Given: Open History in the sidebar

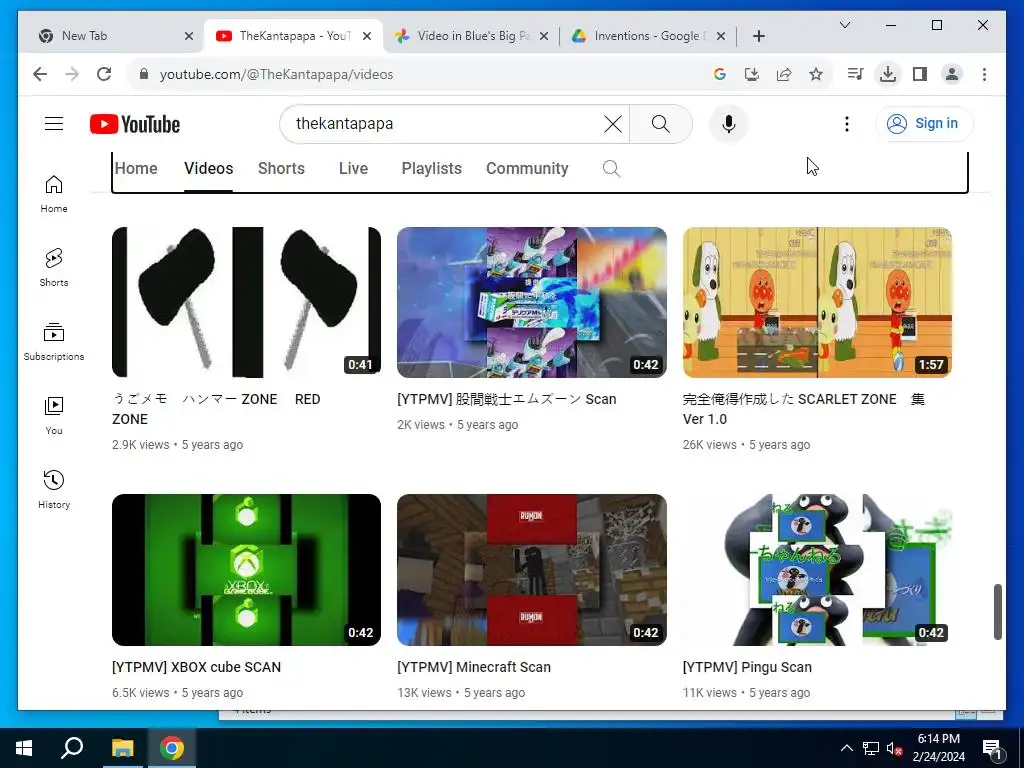Looking at the screenshot, I should pyautogui.click(x=54, y=489).
